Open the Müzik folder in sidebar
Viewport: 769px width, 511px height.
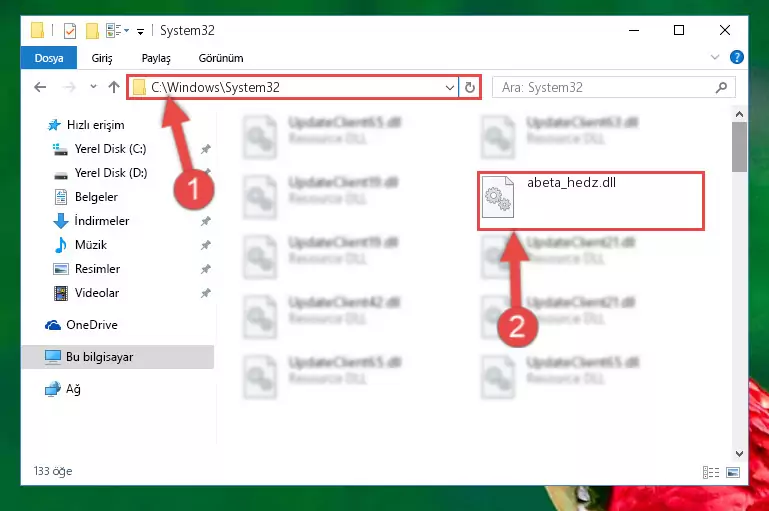click(x=91, y=245)
